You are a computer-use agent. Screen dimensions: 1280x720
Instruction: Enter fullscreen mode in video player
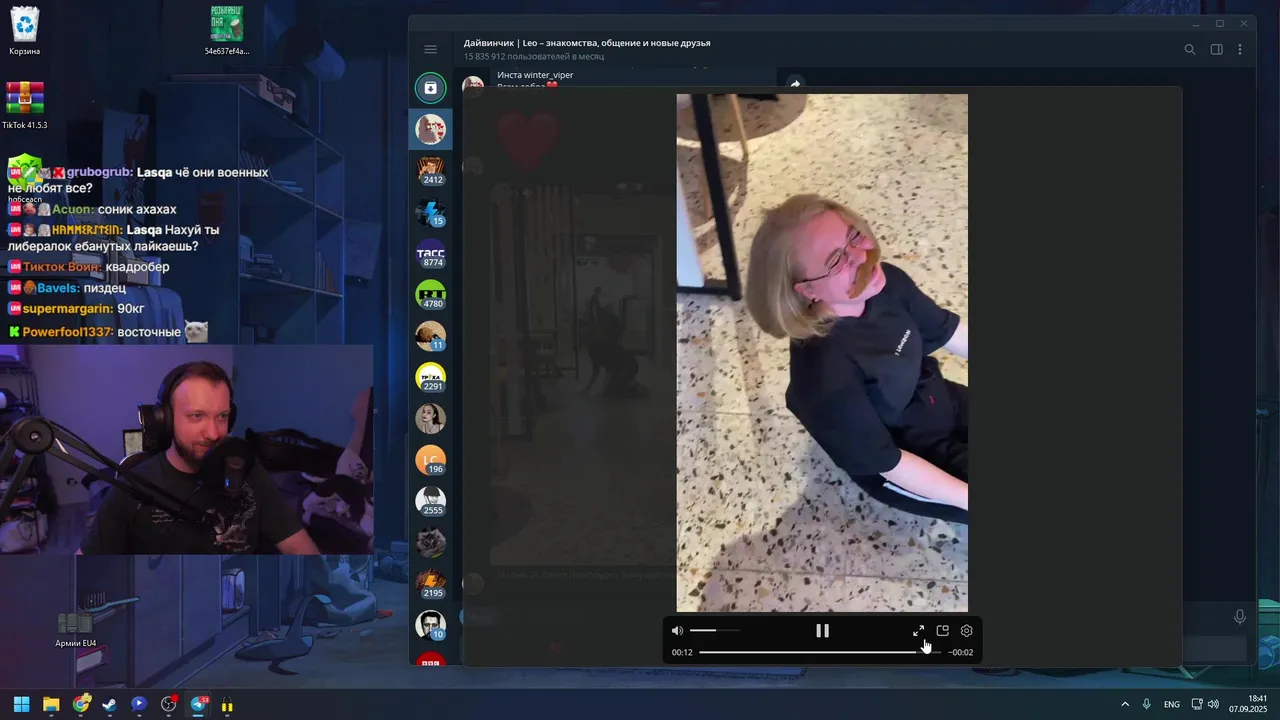(x=918, y=631)
